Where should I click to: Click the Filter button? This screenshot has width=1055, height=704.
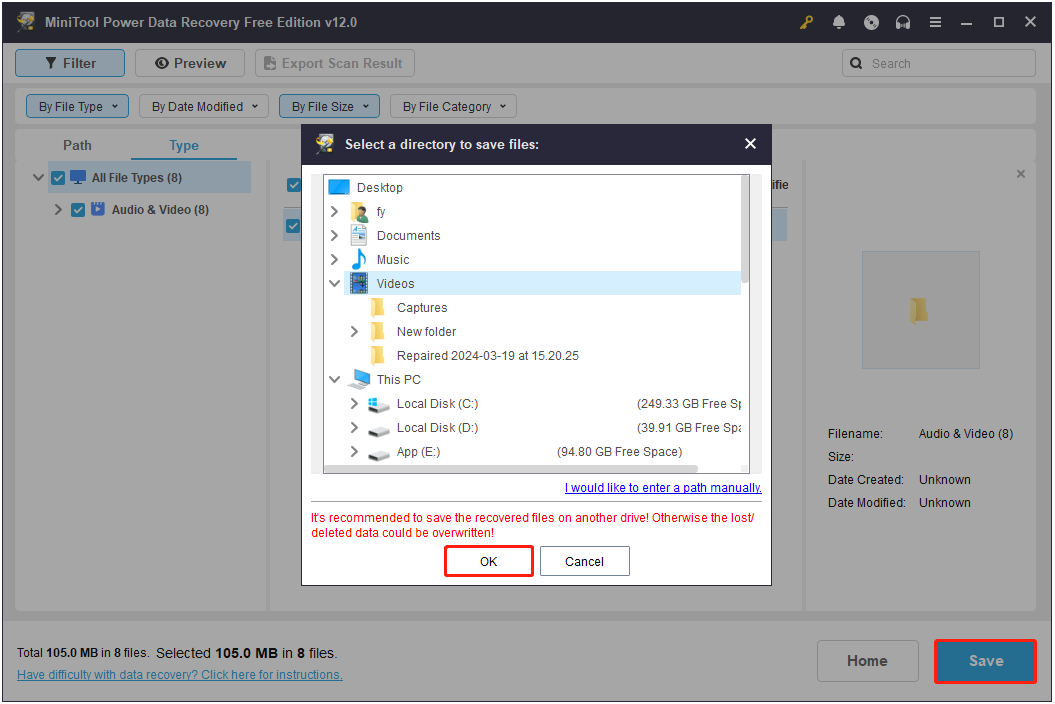pos(70,63)
